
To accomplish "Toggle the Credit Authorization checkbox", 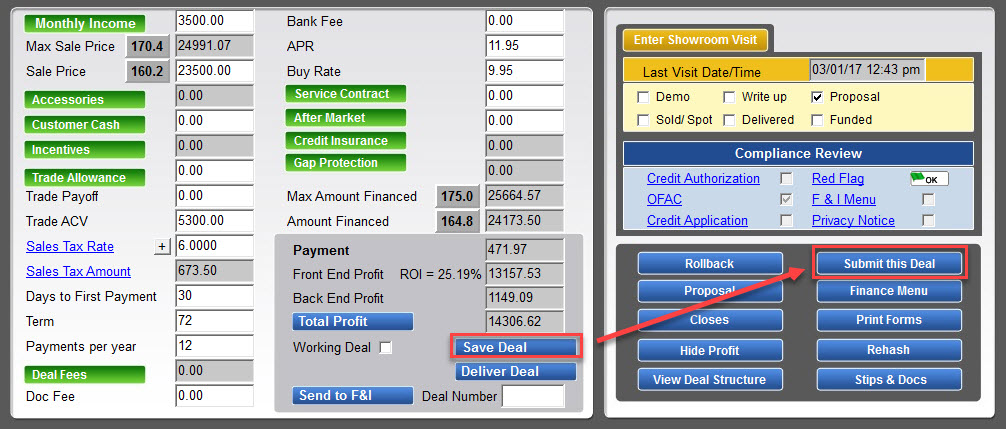I will 786,179.
